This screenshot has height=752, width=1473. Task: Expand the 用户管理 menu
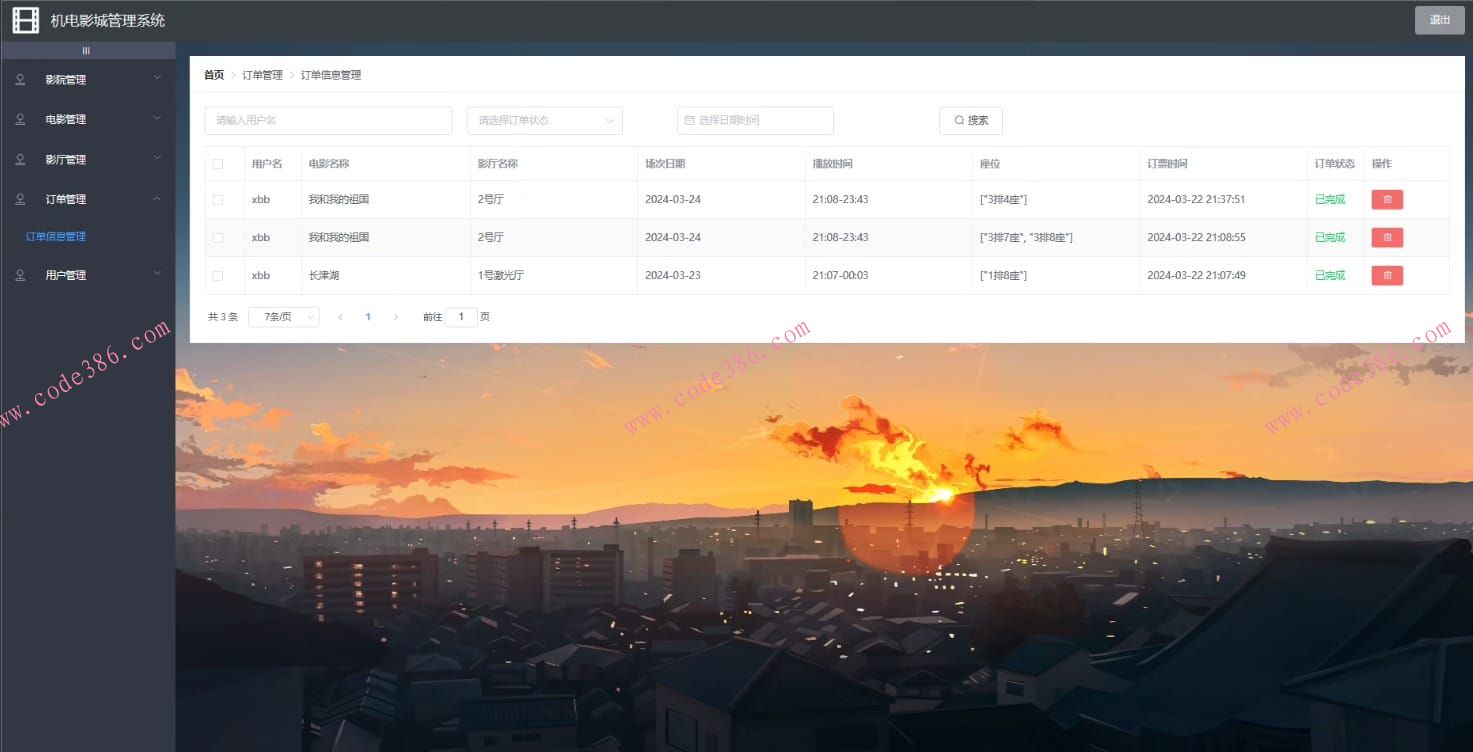click(x=88, y=275)
